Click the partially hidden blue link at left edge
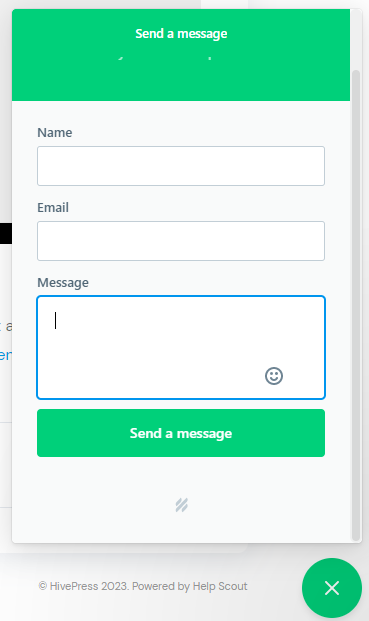This screenshot has height=621, width=369. [x=6, y=355]
